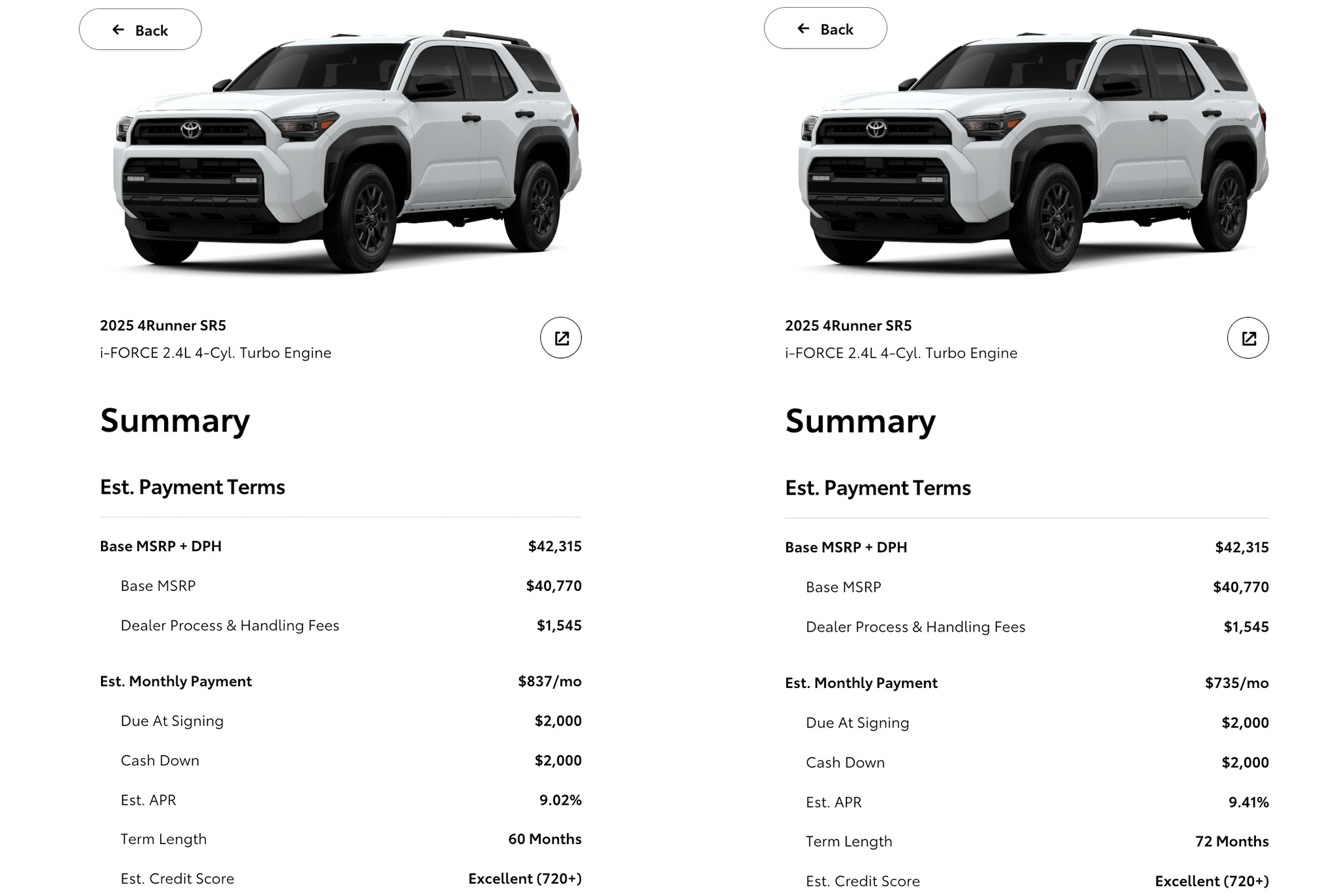
Task: Click the Back button in the right panel
Action: [825, 29]
